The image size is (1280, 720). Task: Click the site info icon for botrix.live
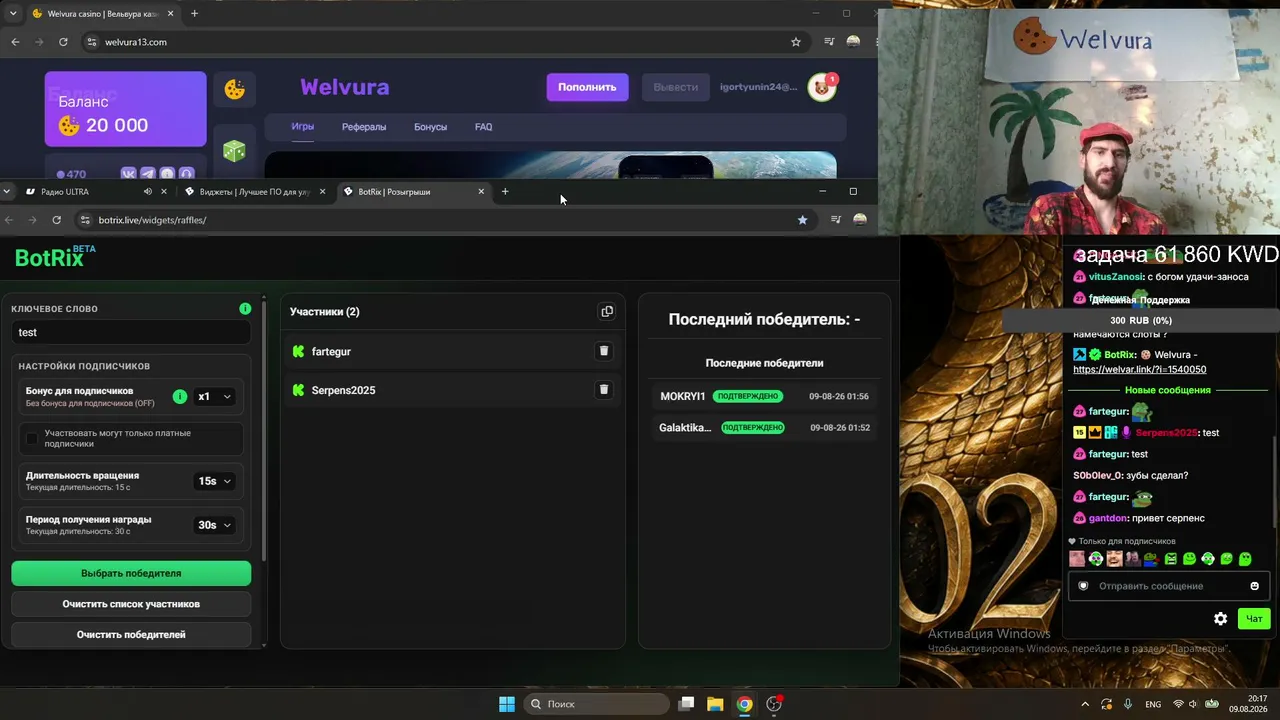point(87,220)
